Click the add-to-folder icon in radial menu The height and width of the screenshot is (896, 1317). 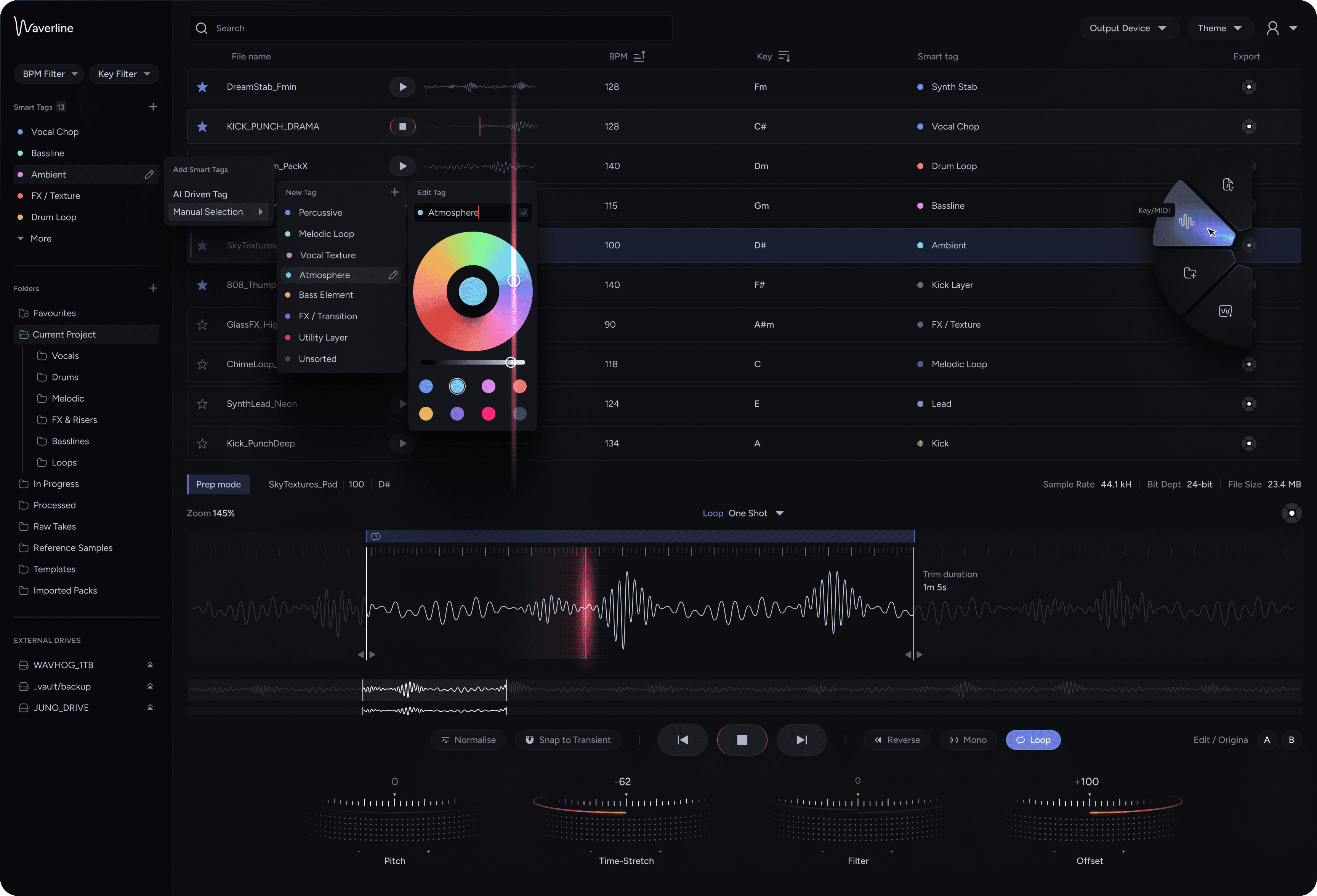[x=1190, y=274]
